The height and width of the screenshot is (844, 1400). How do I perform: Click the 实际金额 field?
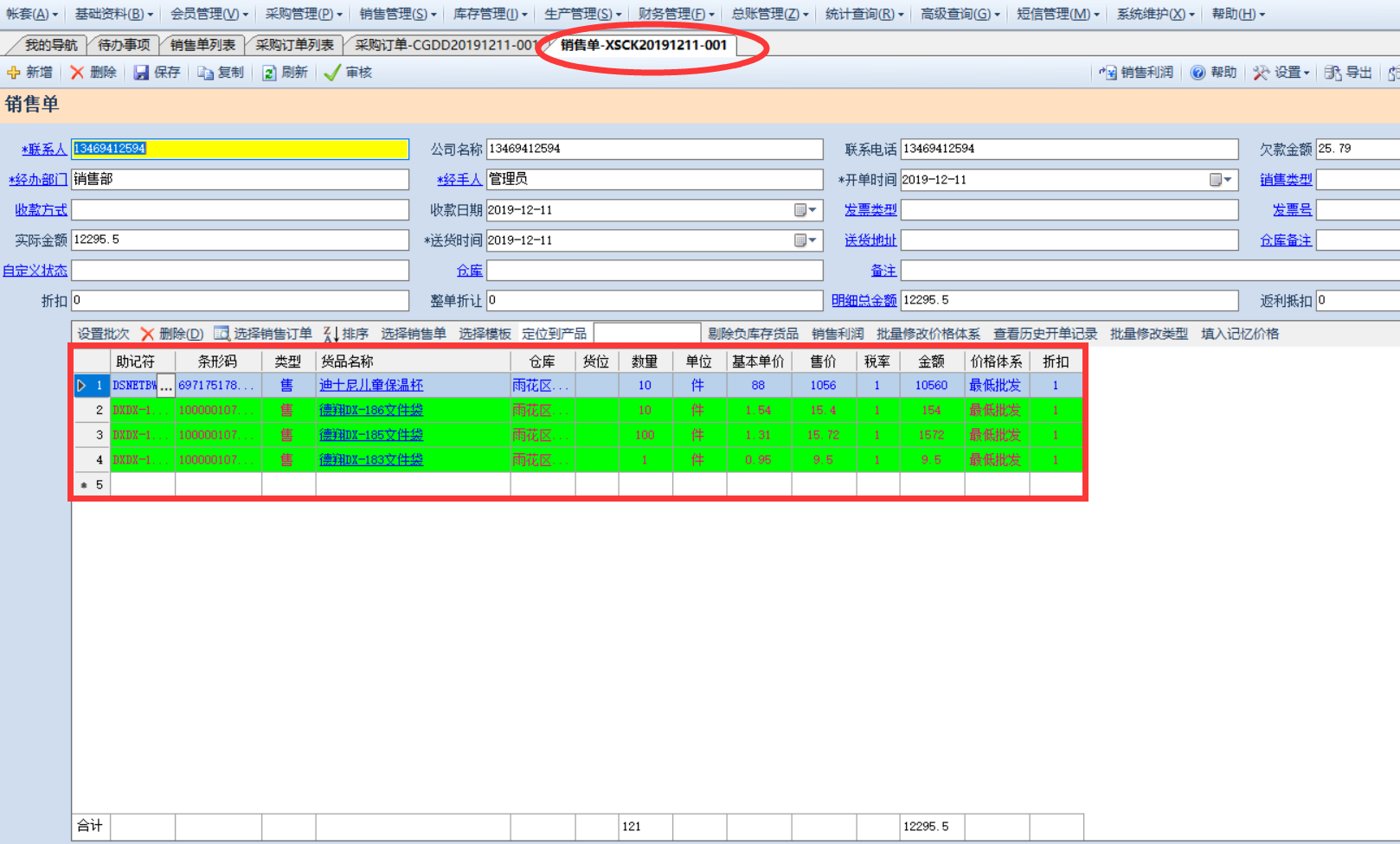[240, 240]
